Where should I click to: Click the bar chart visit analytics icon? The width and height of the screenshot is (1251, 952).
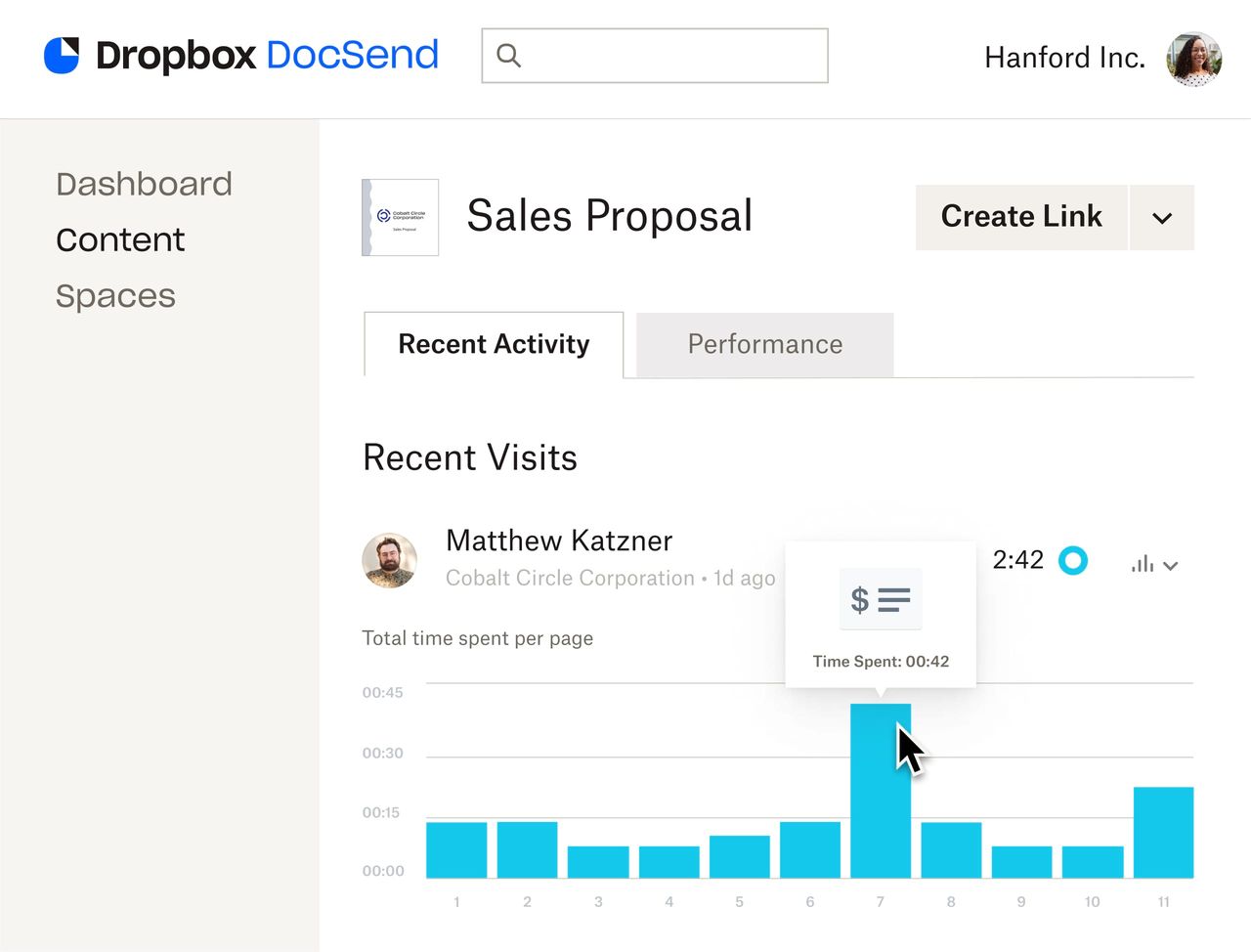click(x=1141, y=564)
